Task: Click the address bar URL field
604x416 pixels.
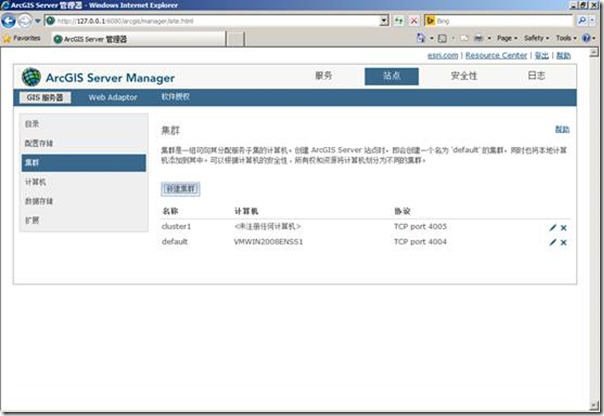Action: (x=216, y=21)
